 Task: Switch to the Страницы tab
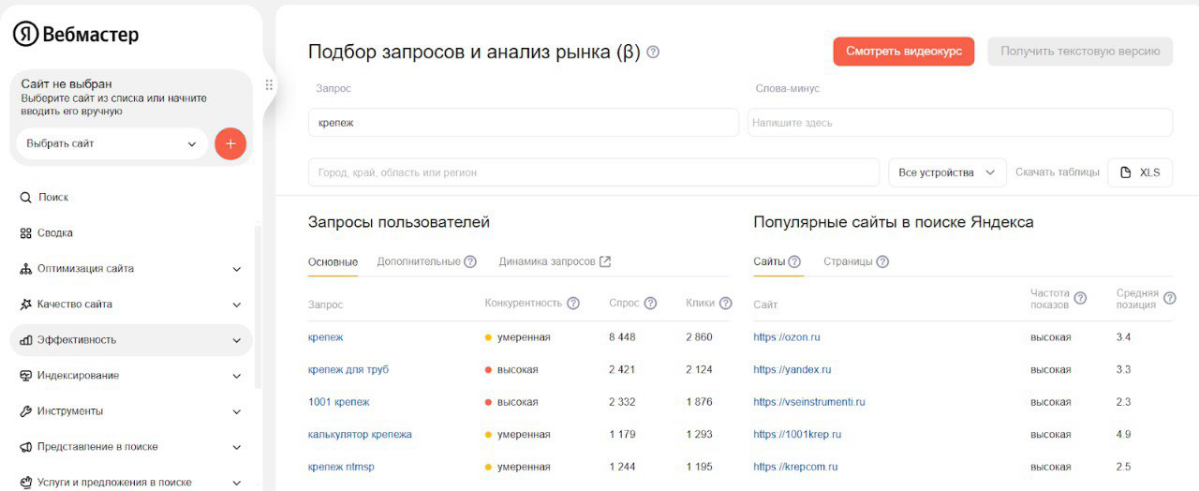click(848, 262)
